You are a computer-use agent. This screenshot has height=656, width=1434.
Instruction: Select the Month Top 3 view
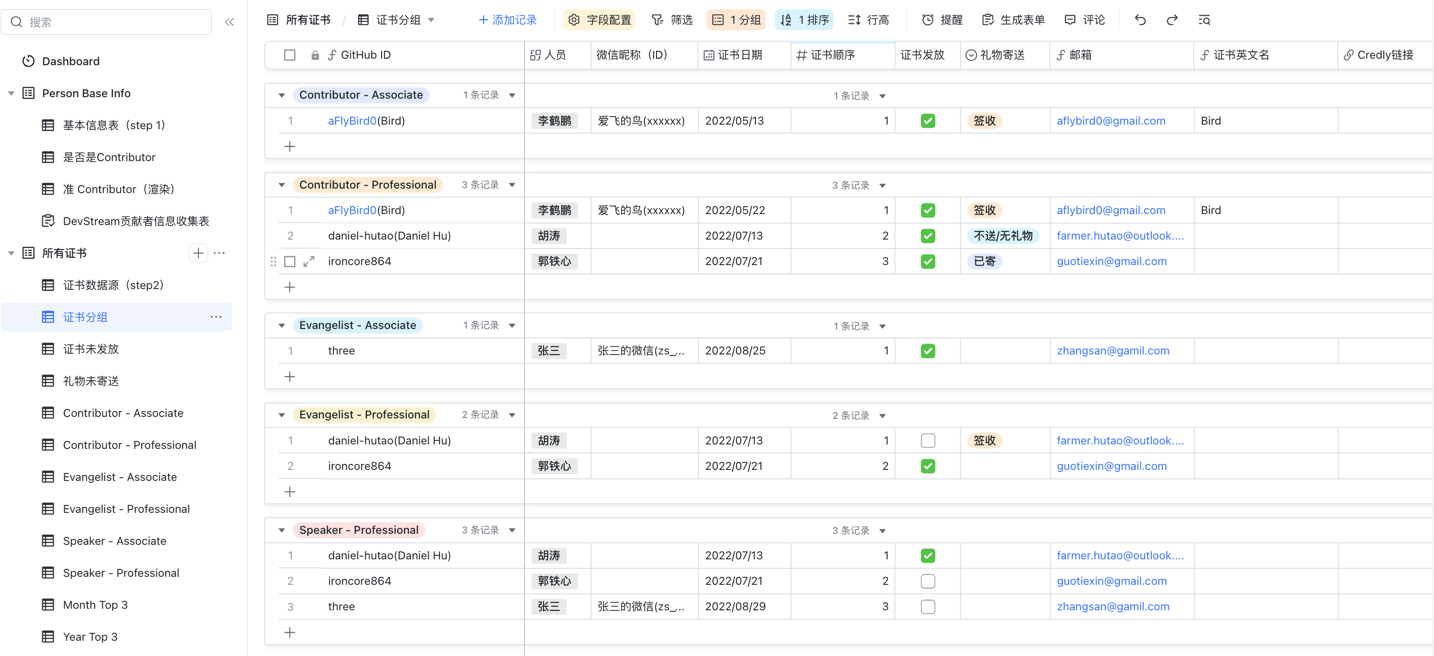point(95,605)
